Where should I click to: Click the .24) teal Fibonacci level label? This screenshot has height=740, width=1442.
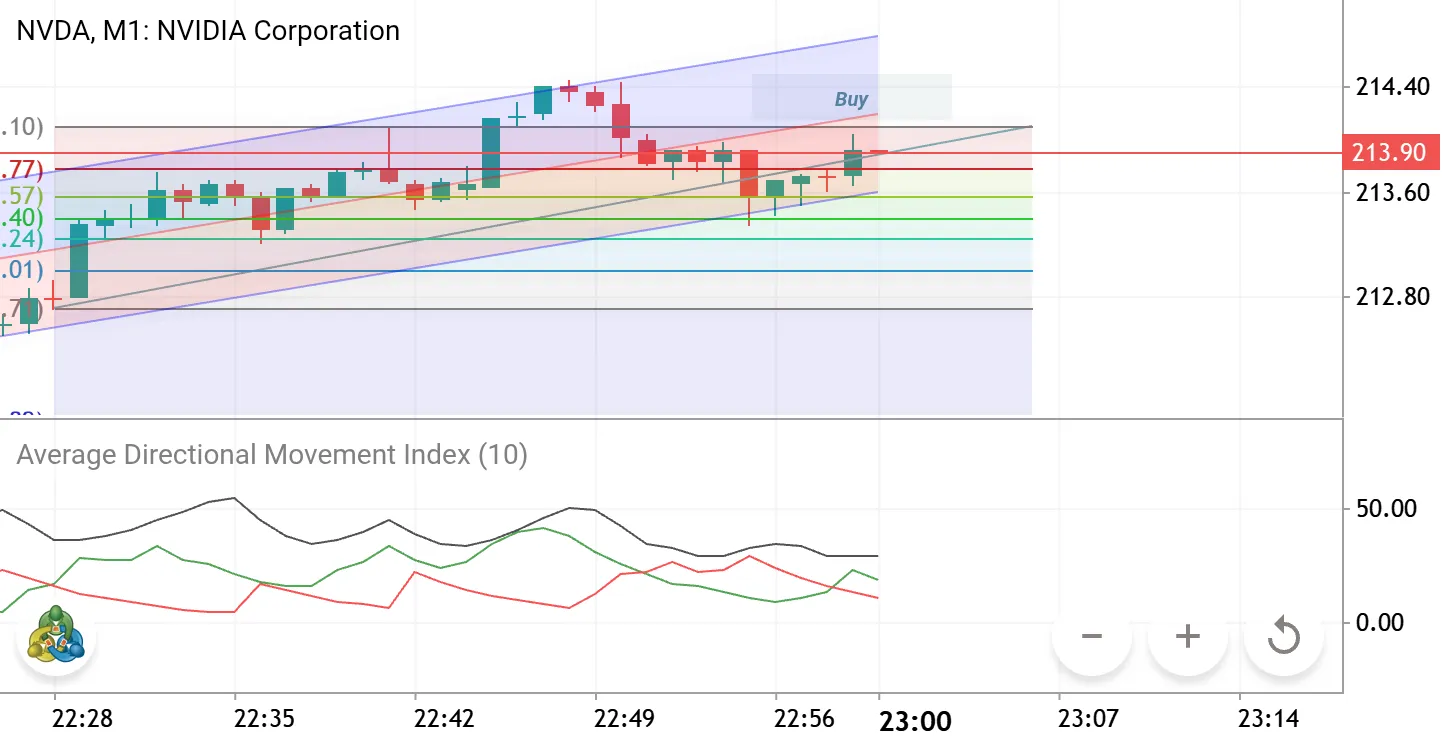pos(22,238)
